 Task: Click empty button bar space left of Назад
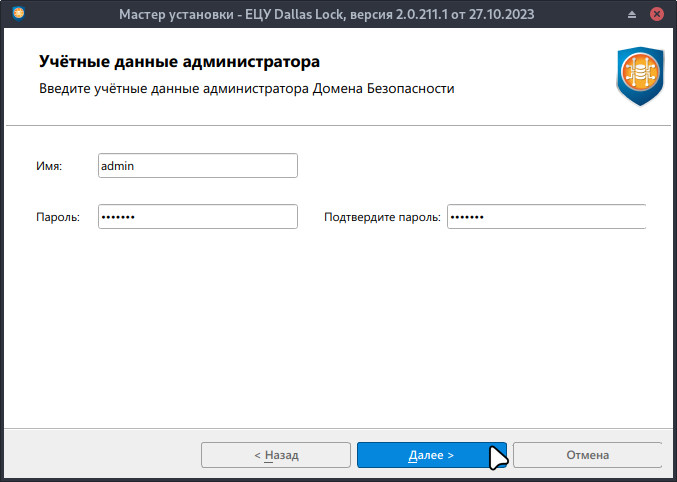(x=100, y=455)
